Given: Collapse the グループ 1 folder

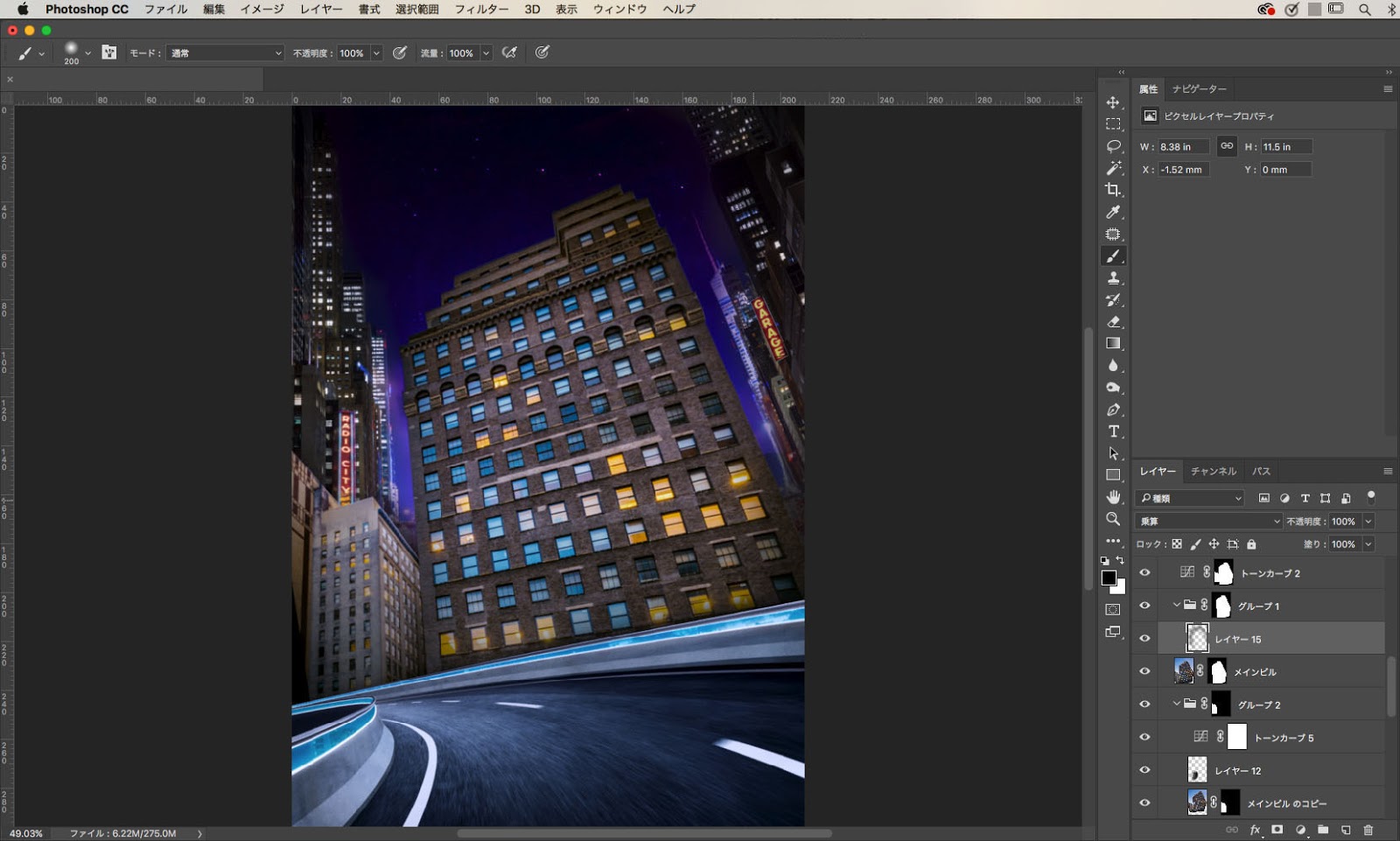Looking at the screenshot, I should click(1176, 606).
